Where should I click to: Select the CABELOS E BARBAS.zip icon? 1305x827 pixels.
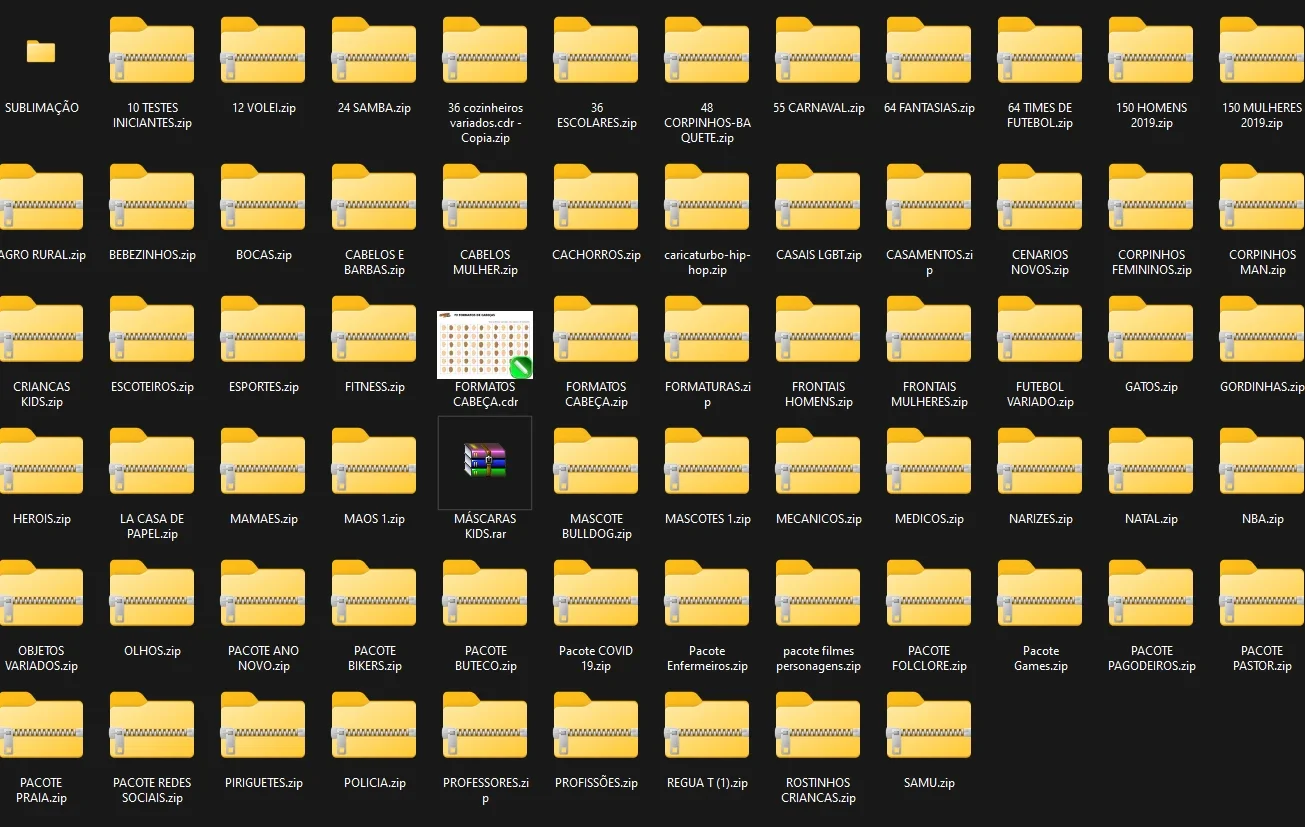(x=374, y=197)
